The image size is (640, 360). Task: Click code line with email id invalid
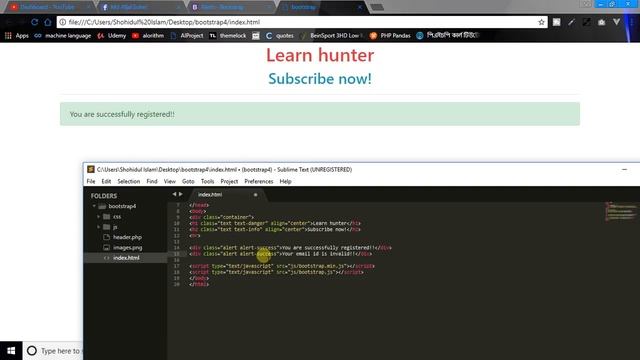tap(280, 253)
